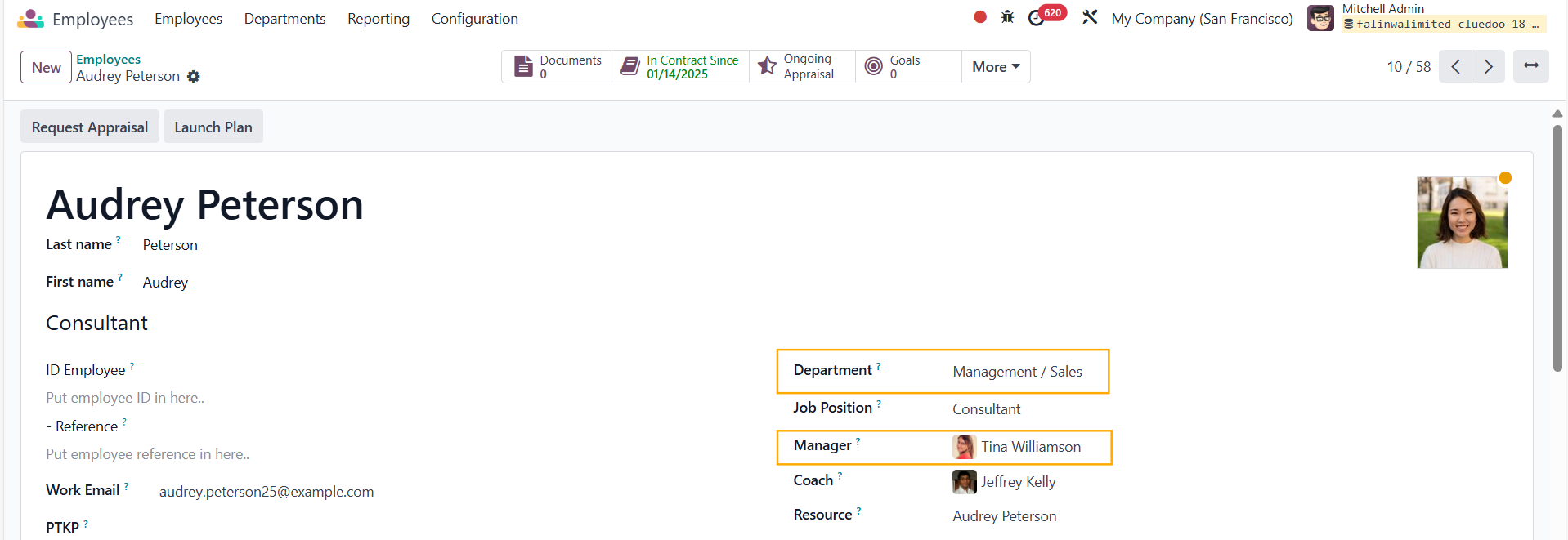Image resolution: width=1568 pixels, height=540 pixels.
Task: Click the red recording indicator icon
Action: pos(979,17)
